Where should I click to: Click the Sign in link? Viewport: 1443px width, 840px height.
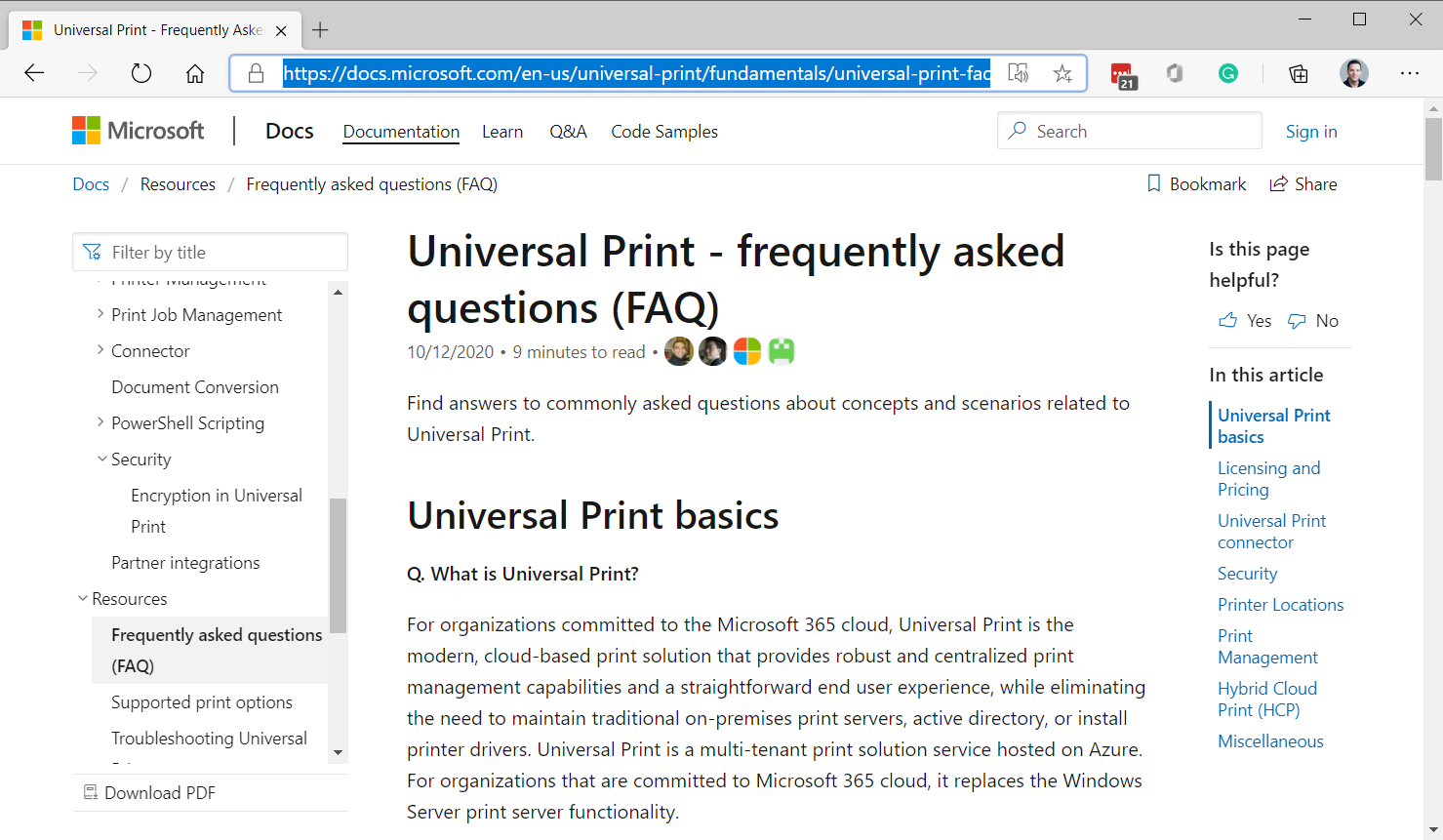point(1311,132)
